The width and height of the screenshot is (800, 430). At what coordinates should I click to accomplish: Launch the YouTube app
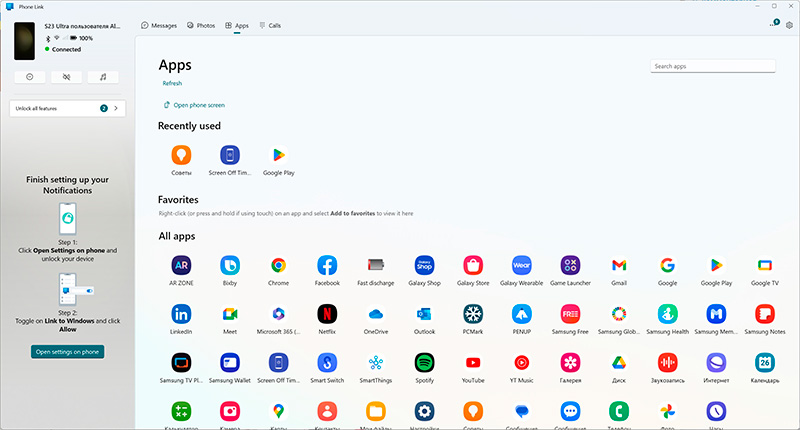[x=473, y=363]
